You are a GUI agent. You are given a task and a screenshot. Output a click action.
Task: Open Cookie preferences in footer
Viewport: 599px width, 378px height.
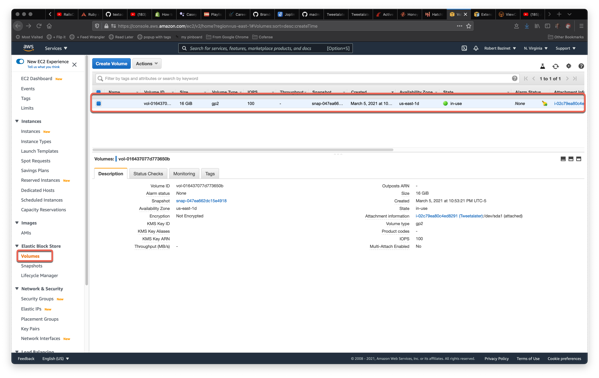[x=564, y=359]
